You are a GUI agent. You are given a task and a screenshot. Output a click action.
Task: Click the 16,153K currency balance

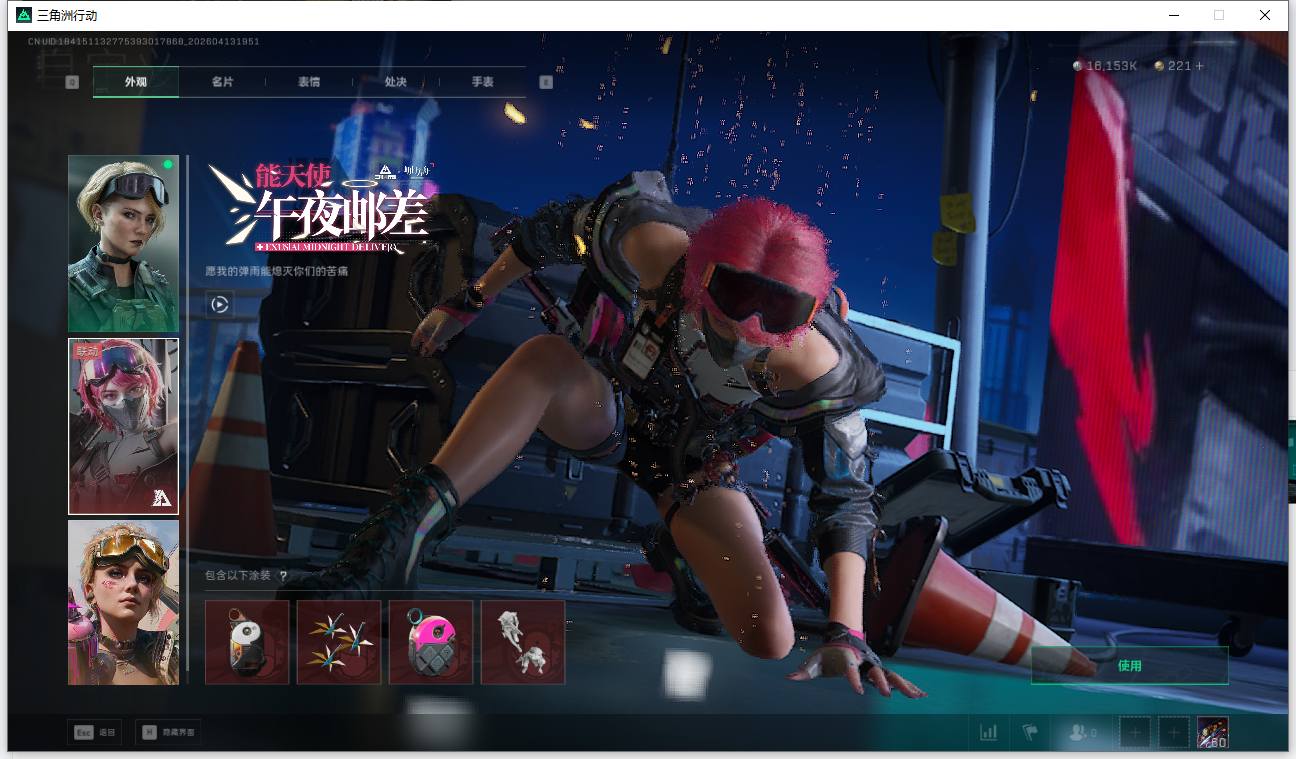1105,66
